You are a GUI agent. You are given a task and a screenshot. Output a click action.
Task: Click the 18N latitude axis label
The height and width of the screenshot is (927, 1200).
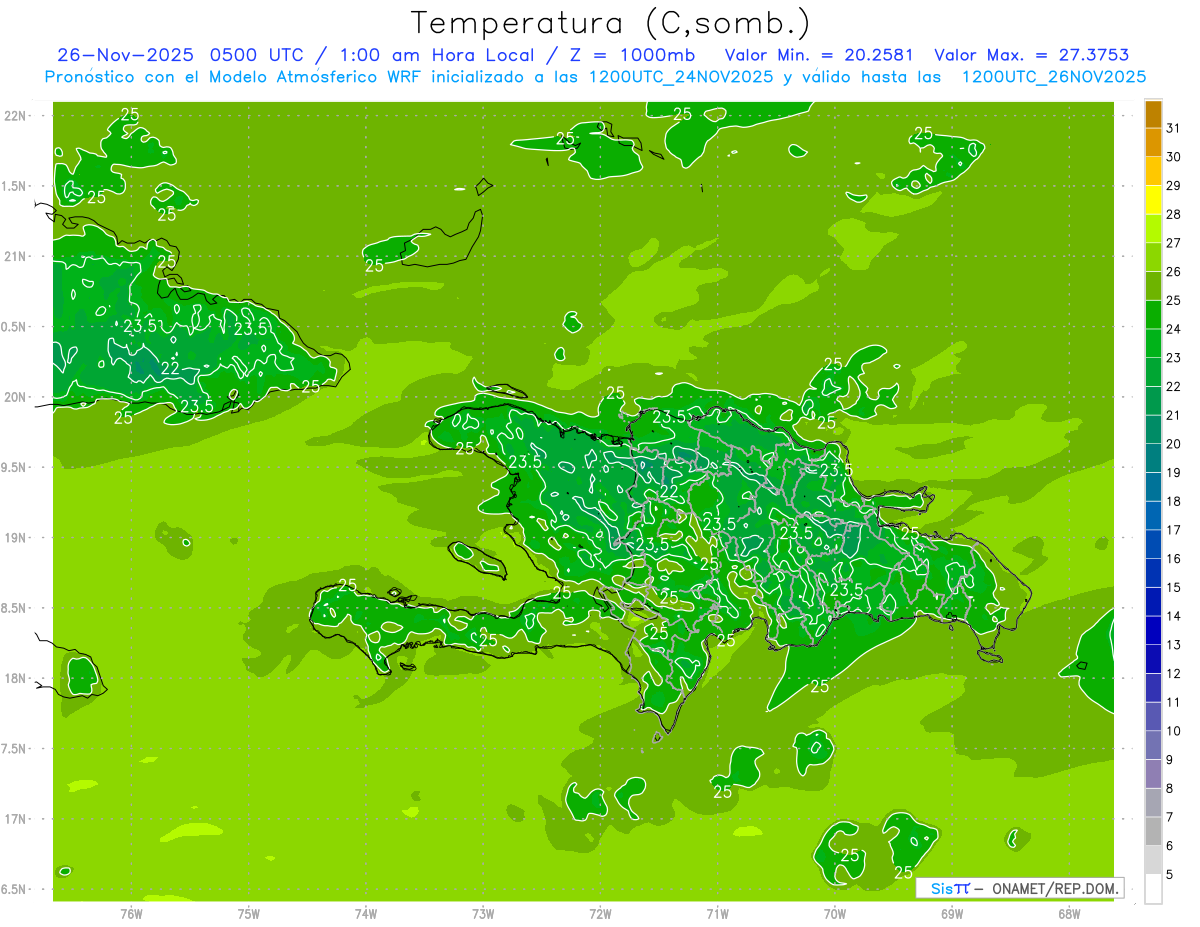pyautogui.click(x=15, y=678)
